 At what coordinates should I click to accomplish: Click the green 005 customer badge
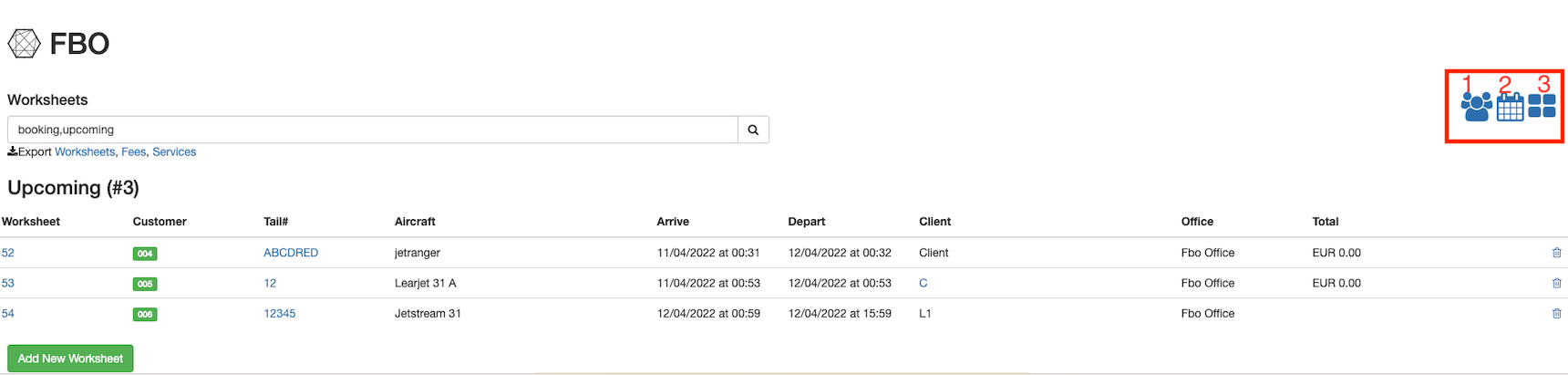[x=145, y=284]
